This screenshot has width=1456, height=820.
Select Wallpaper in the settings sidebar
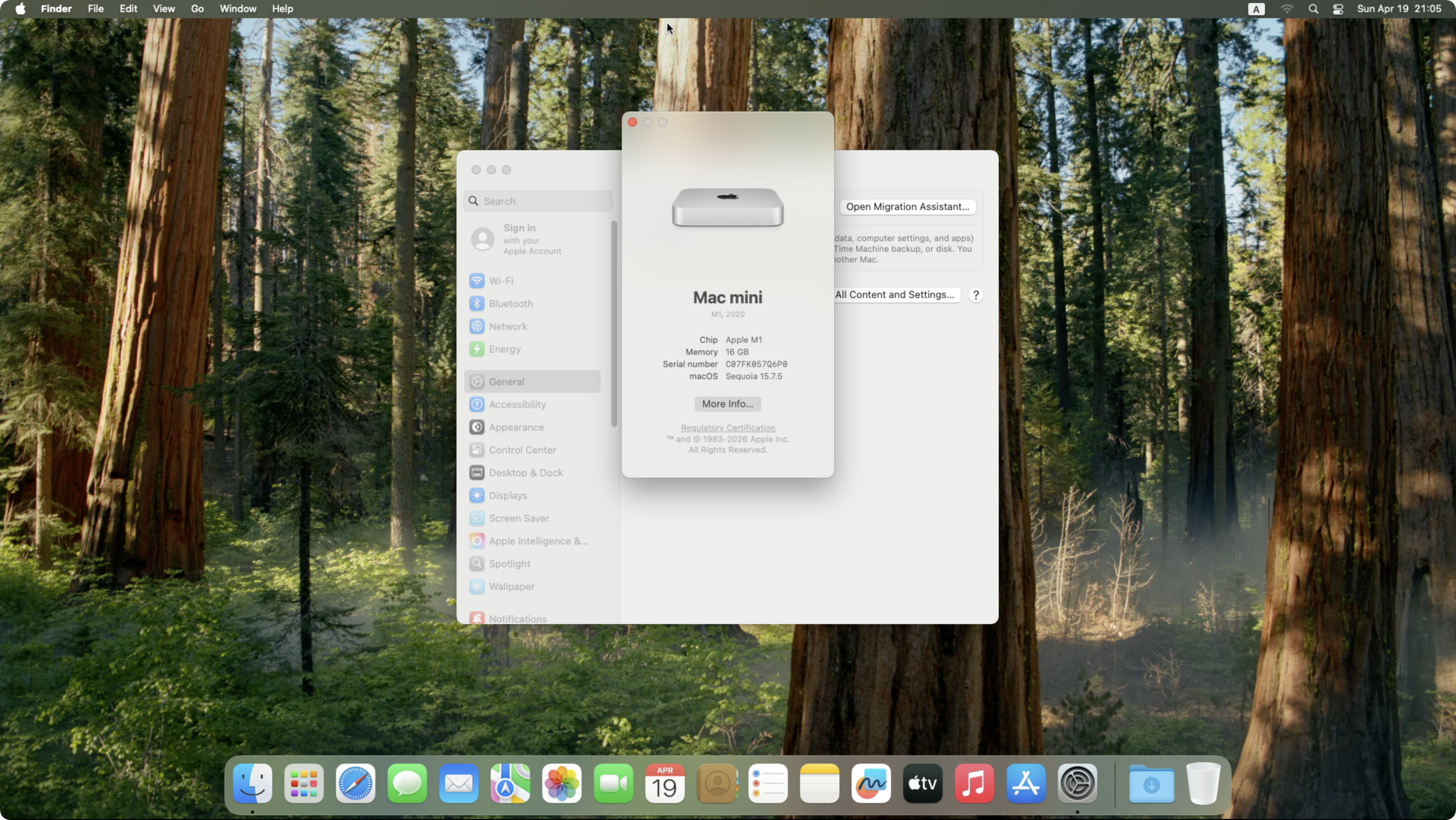[532, 586]
